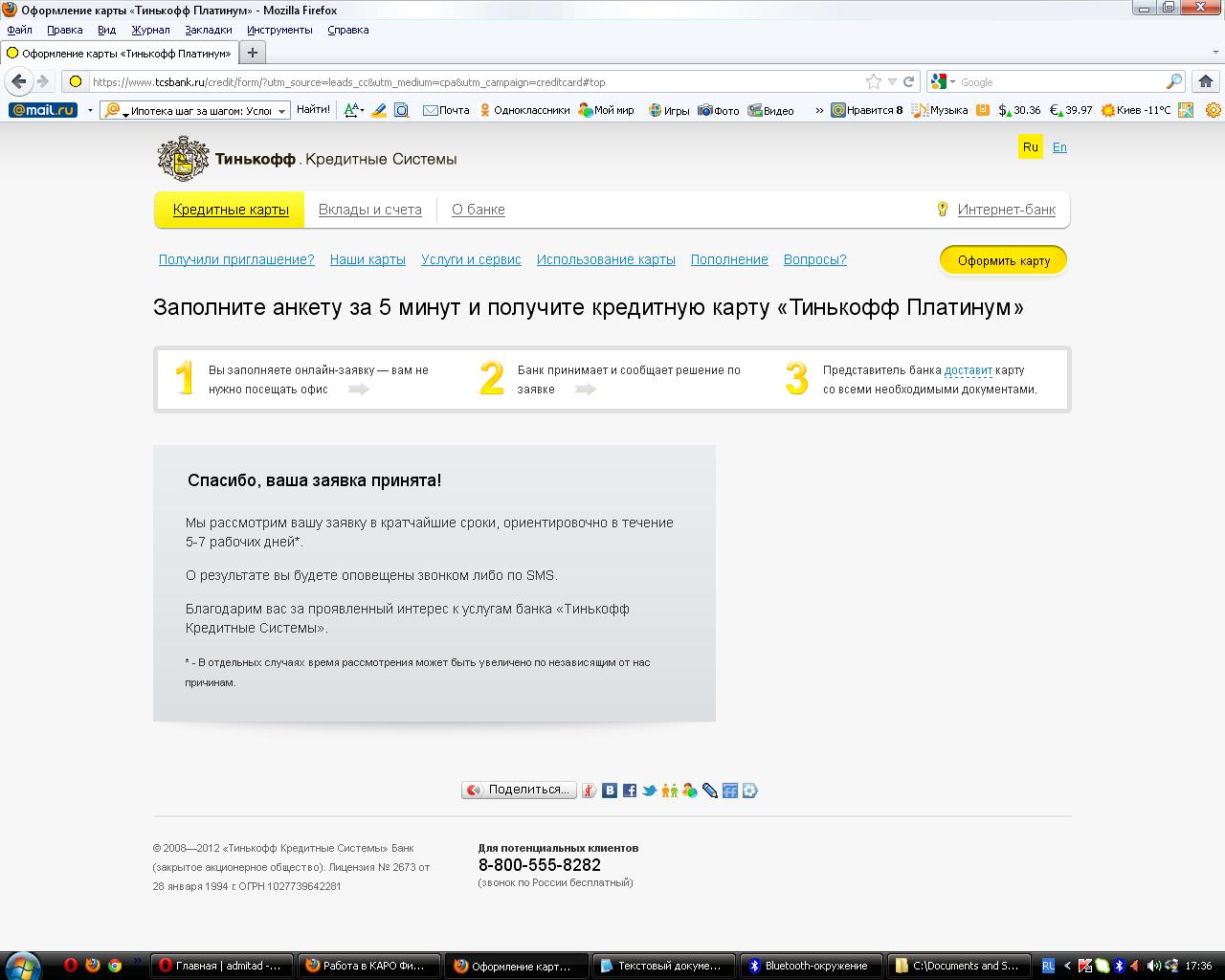
Task: Open the Журнал menu
Action: click(150, 30)
